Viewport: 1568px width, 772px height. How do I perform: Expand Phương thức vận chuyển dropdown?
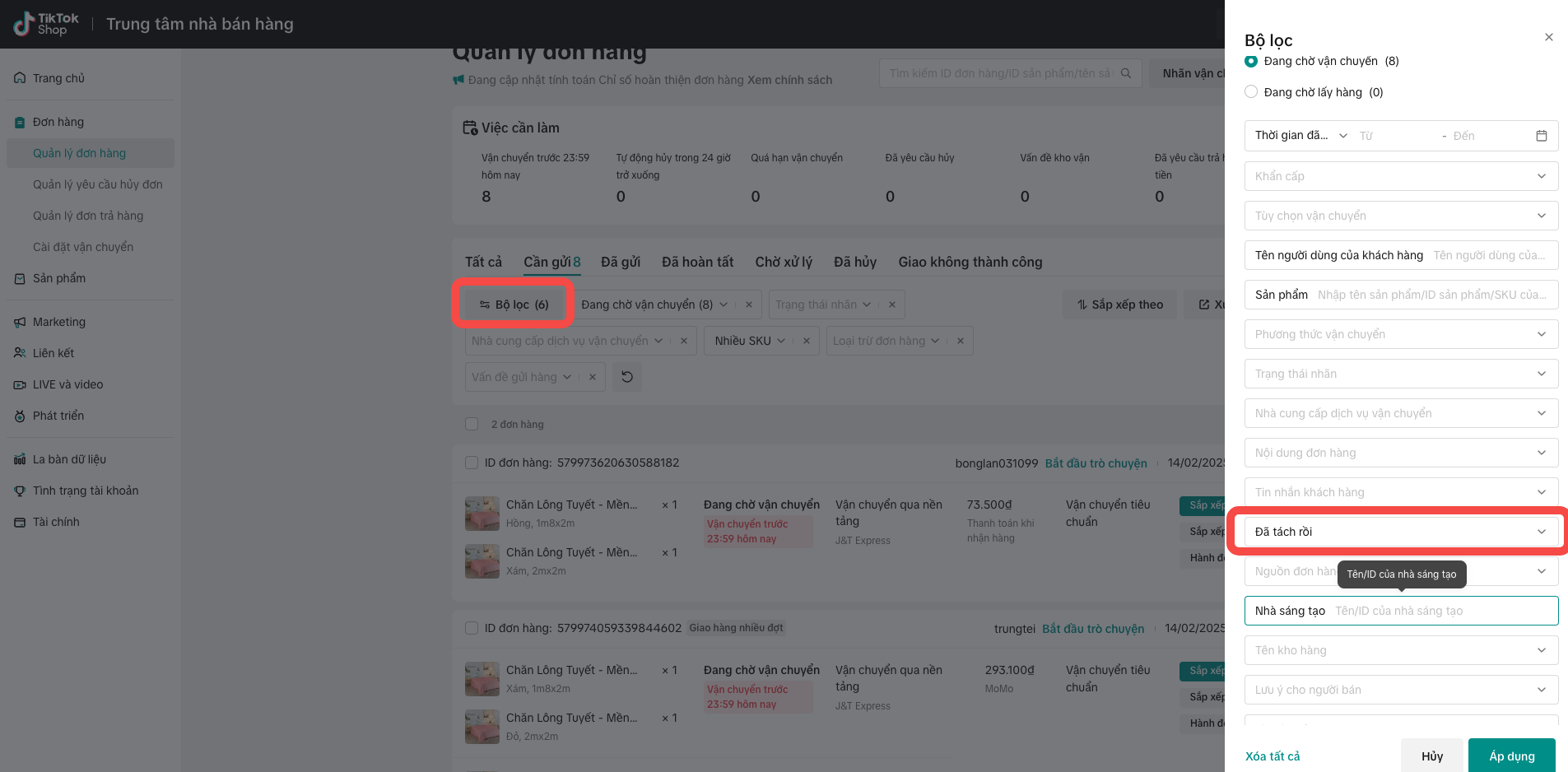click(1400, 334)
